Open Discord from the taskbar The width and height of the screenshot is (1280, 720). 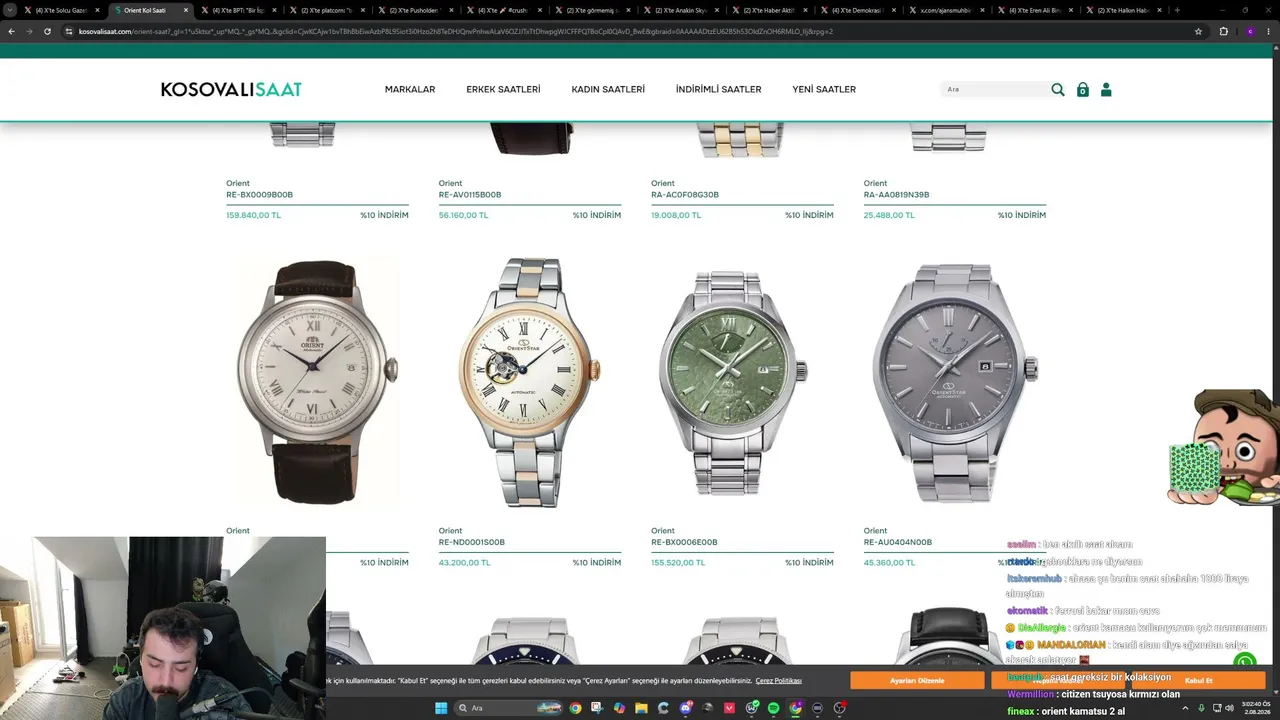point(685,708)
